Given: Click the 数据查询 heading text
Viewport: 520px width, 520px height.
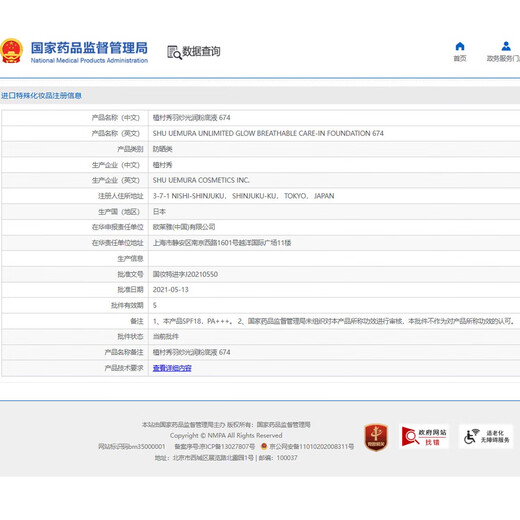Looking at the screenshot, I should tap(201, 51).
